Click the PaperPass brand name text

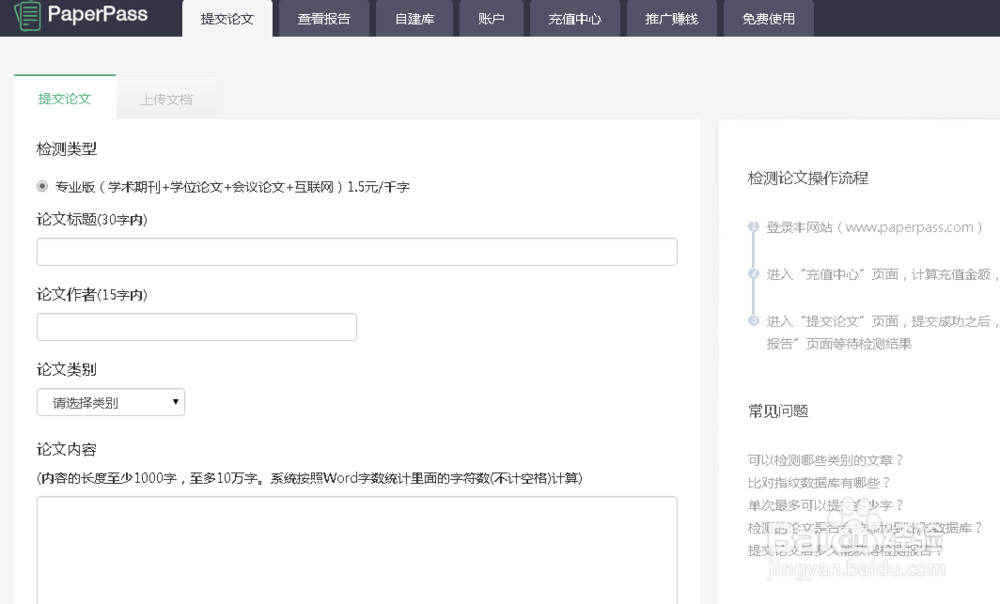(98, 15)
